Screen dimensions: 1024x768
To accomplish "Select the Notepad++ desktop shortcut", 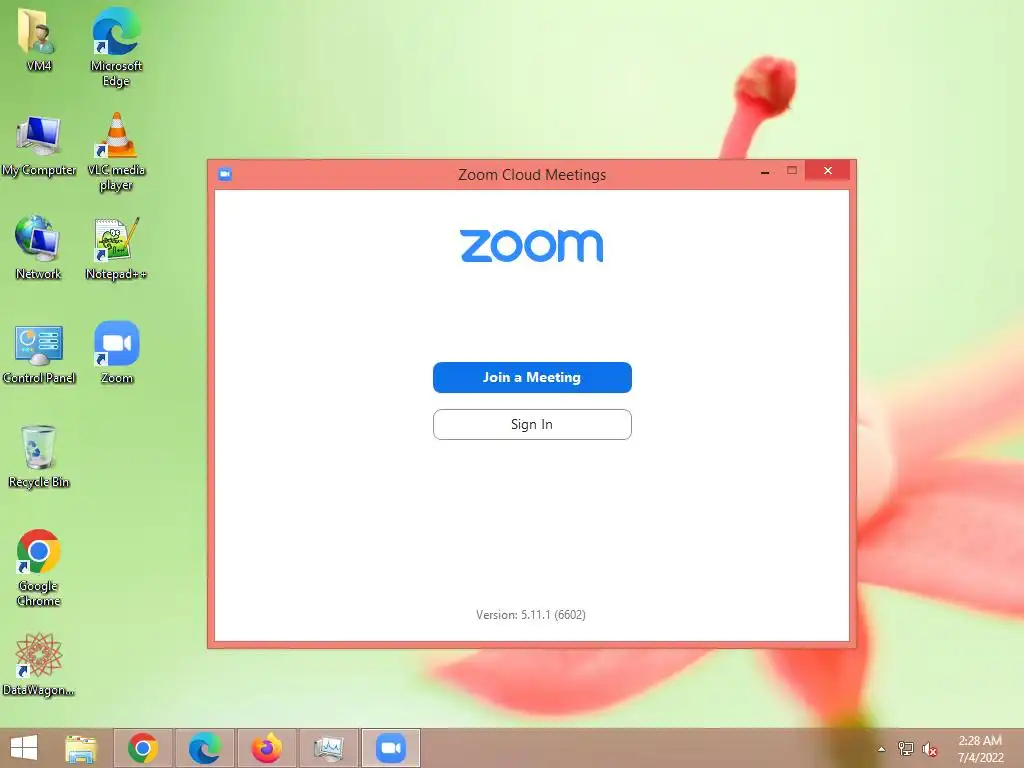I will pos(116,249).
